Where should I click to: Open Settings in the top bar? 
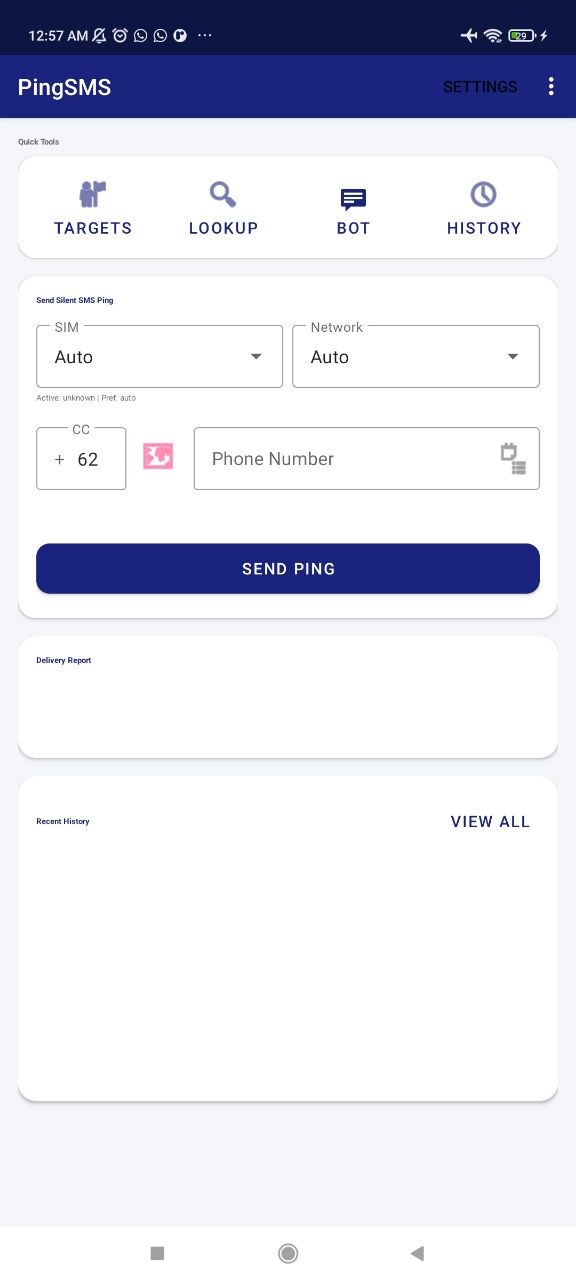click(480, 87)
